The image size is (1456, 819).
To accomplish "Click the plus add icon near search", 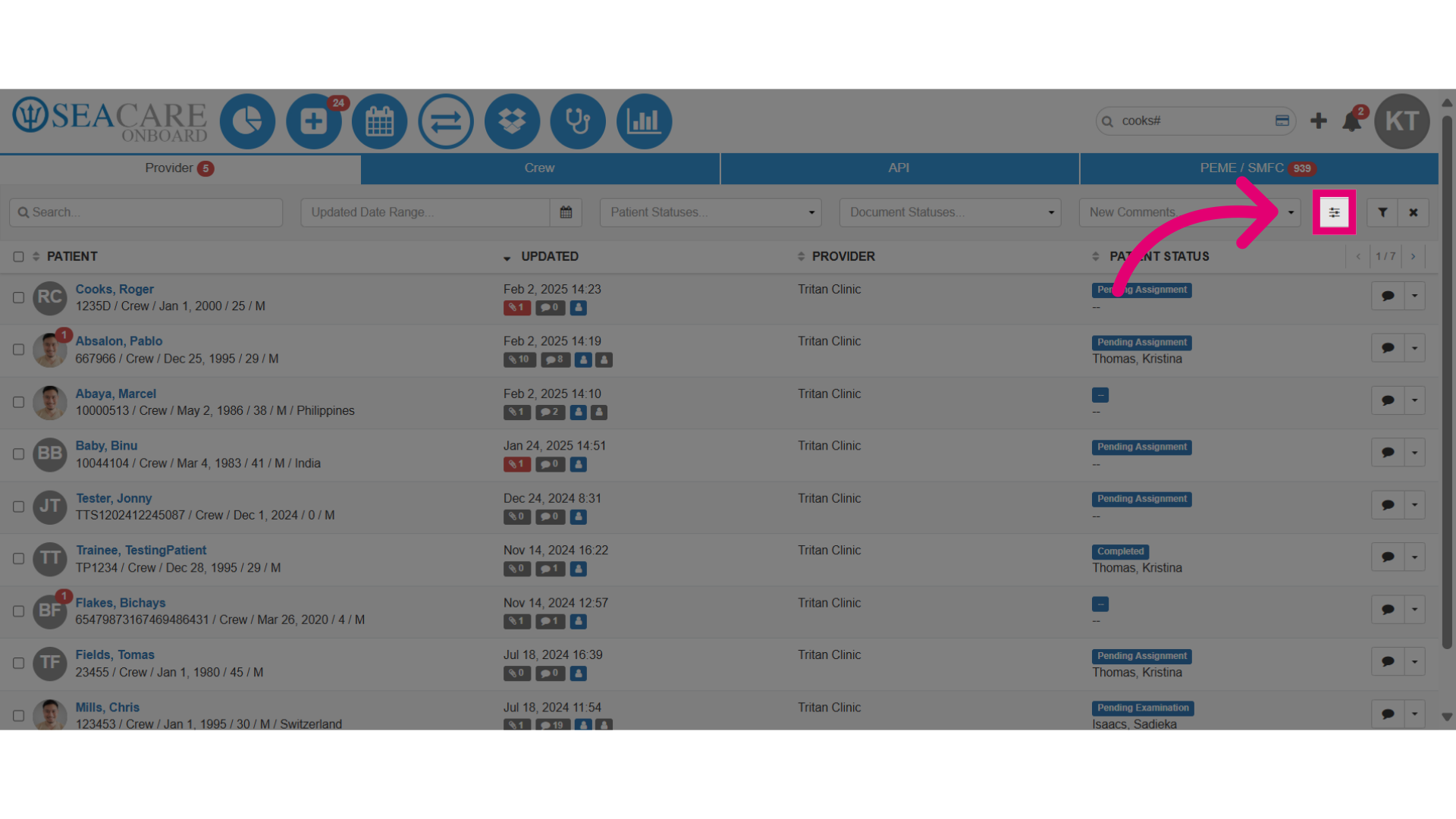I will [x=1319, y=121].
